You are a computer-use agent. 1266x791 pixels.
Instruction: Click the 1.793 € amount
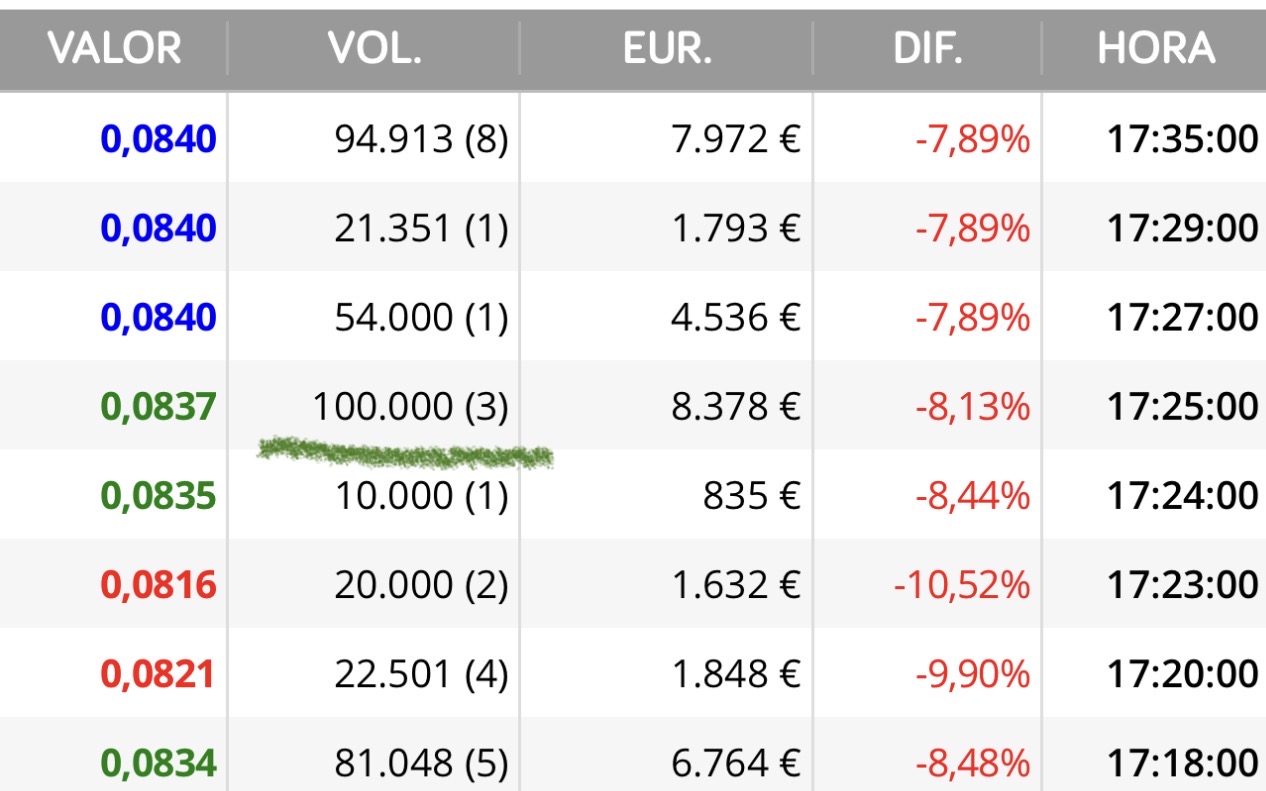click(736, 228)
